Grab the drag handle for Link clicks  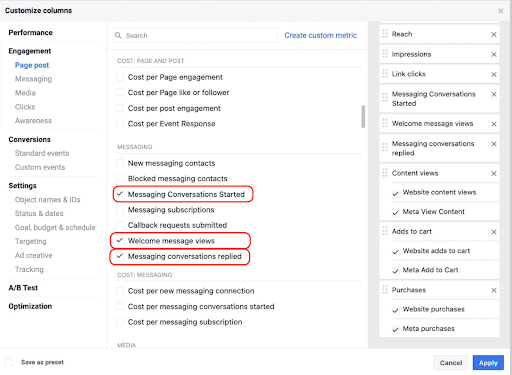pyautogui.click(x=385, y=74)
